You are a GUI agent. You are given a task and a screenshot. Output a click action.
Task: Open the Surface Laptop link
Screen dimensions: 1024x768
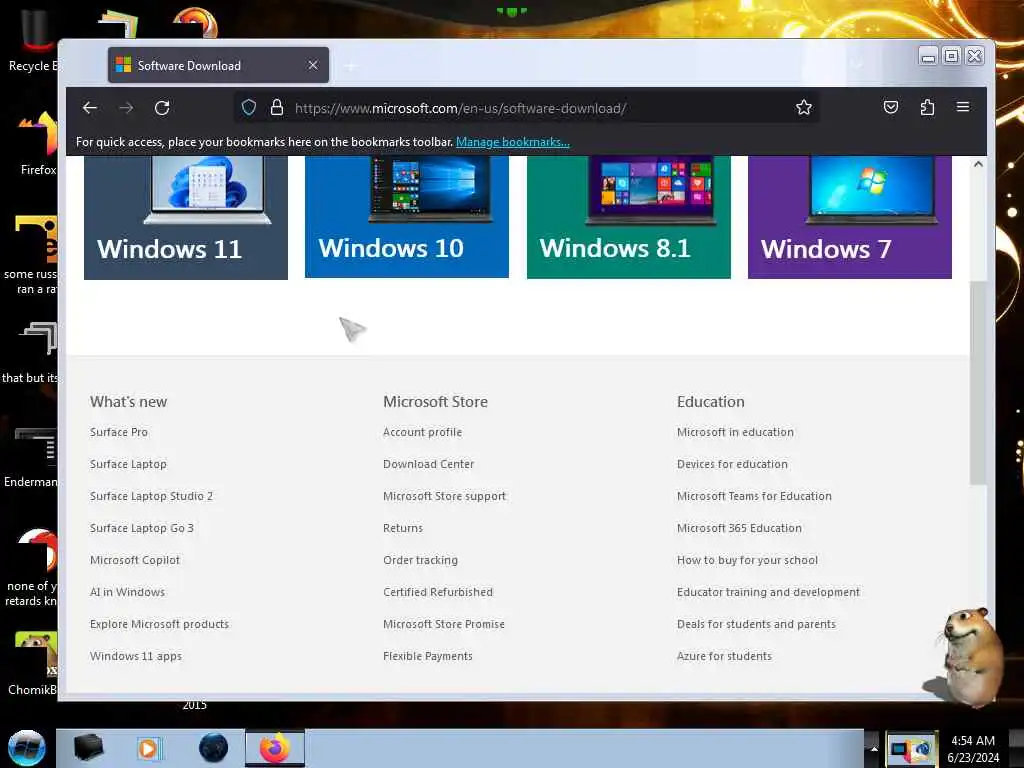tap(128, 464)
